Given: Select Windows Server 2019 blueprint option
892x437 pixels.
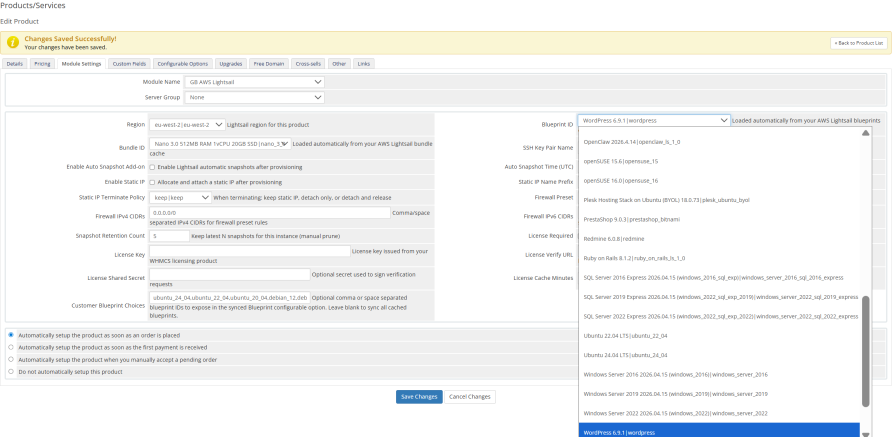Looking at the screenshot, I should pos(720,394).
